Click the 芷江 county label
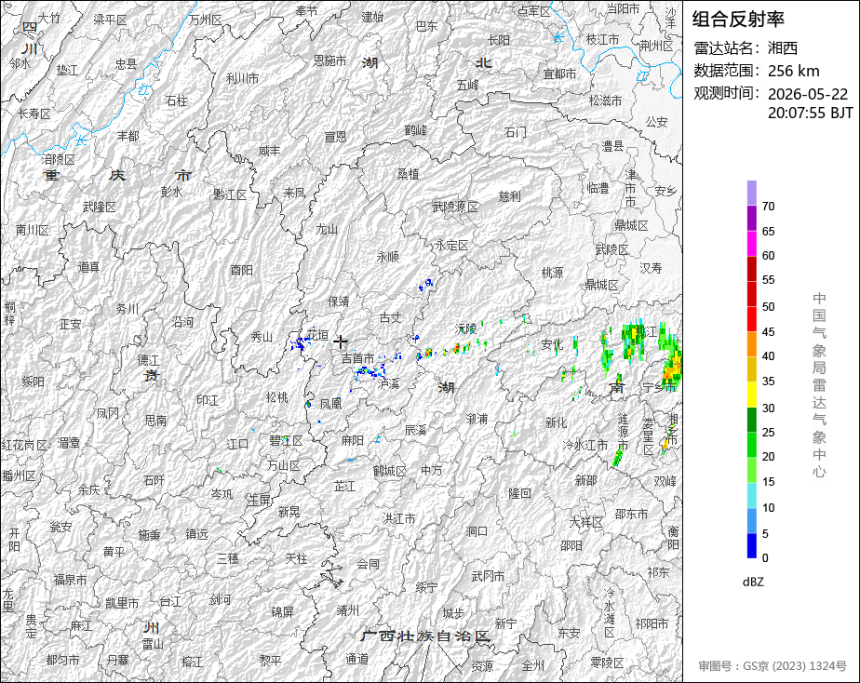 click(344, 486)
